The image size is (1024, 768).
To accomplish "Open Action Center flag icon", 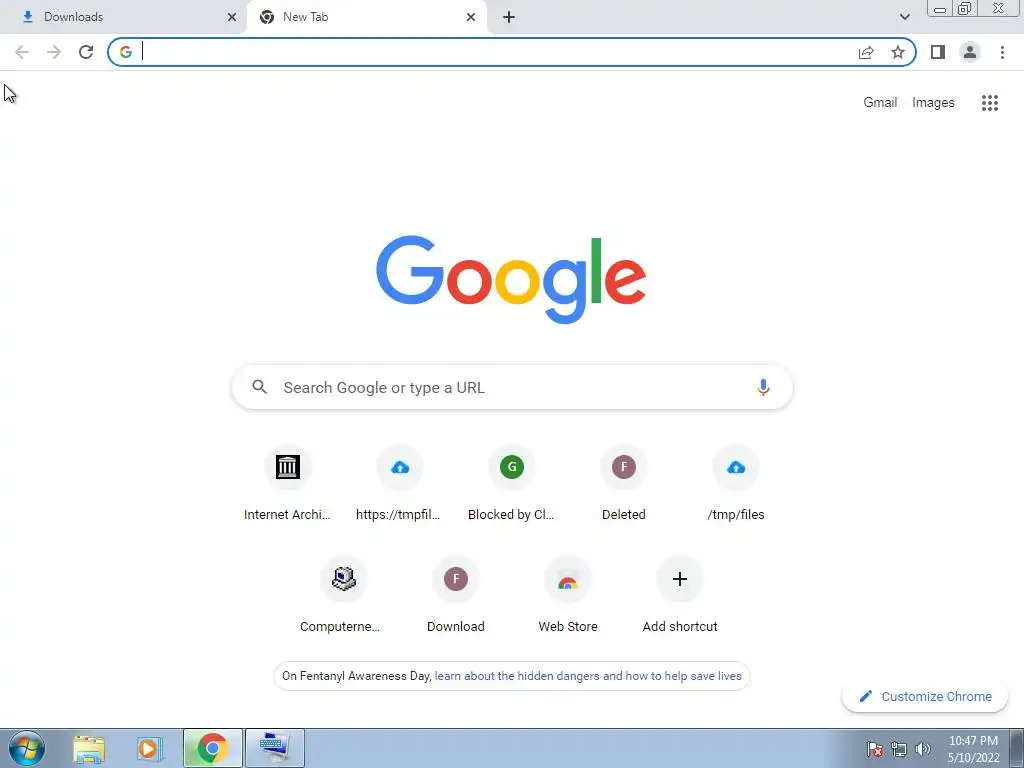I will click(875, 749).
